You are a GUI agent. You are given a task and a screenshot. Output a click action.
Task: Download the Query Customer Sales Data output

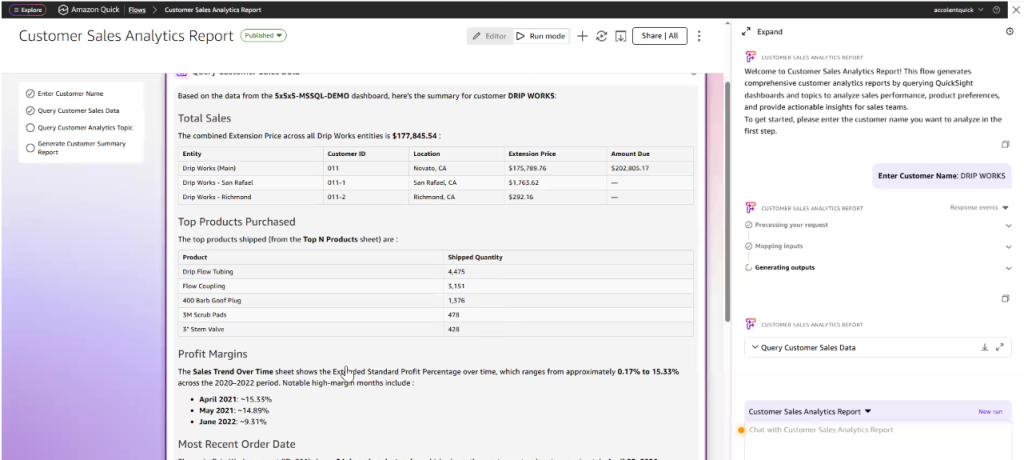click(x=984, y=348)
